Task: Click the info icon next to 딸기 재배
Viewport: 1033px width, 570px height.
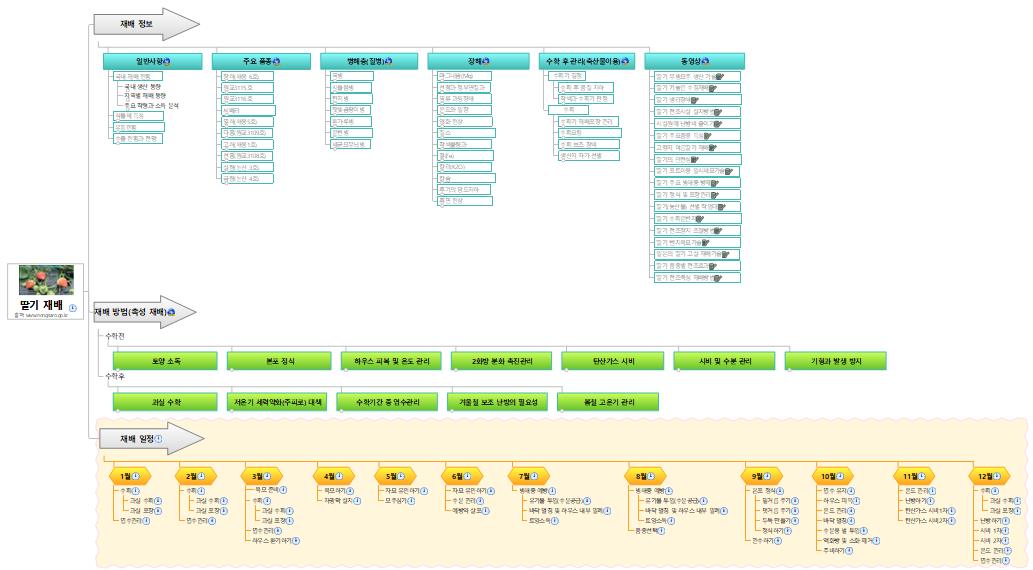Action: (x=73, y=308)
